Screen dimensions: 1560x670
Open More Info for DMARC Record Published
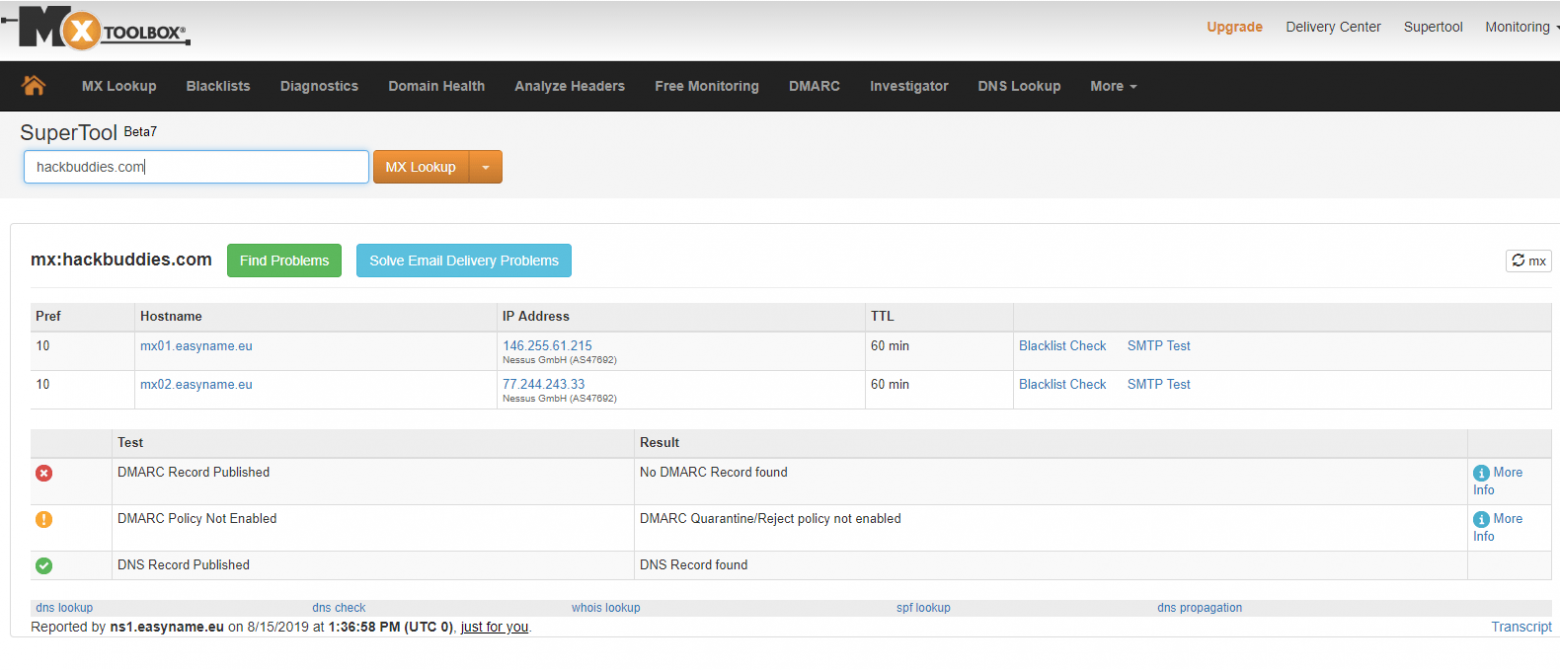click(1498, 481)
